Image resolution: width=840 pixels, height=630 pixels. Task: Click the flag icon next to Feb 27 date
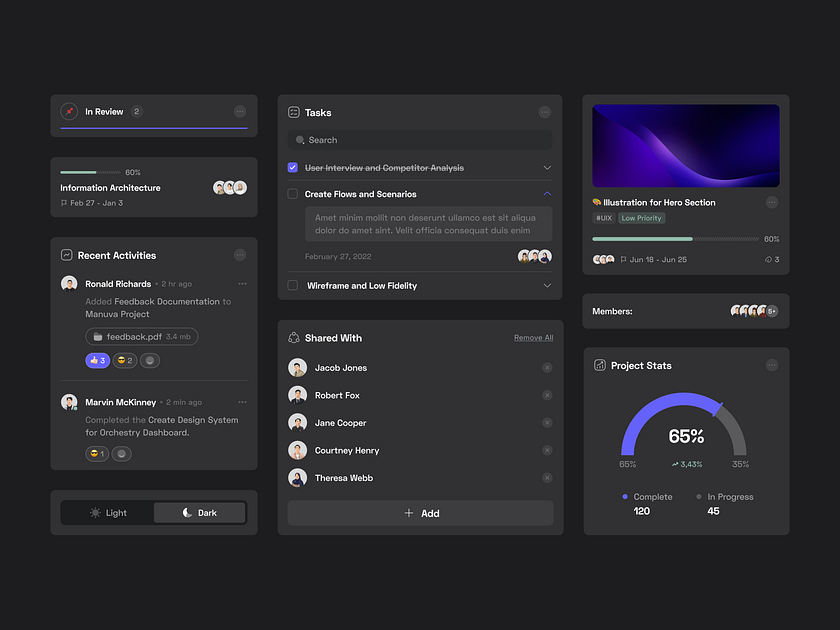[66, 201]
